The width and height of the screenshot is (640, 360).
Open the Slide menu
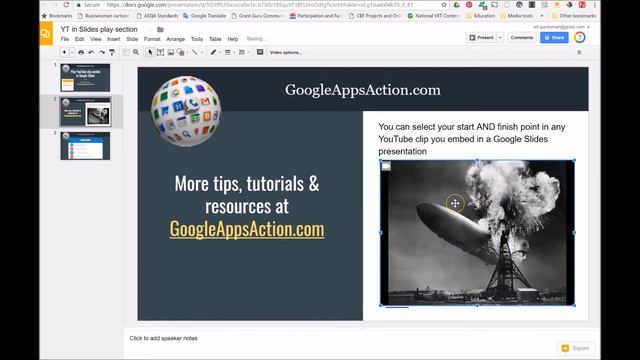132,39
